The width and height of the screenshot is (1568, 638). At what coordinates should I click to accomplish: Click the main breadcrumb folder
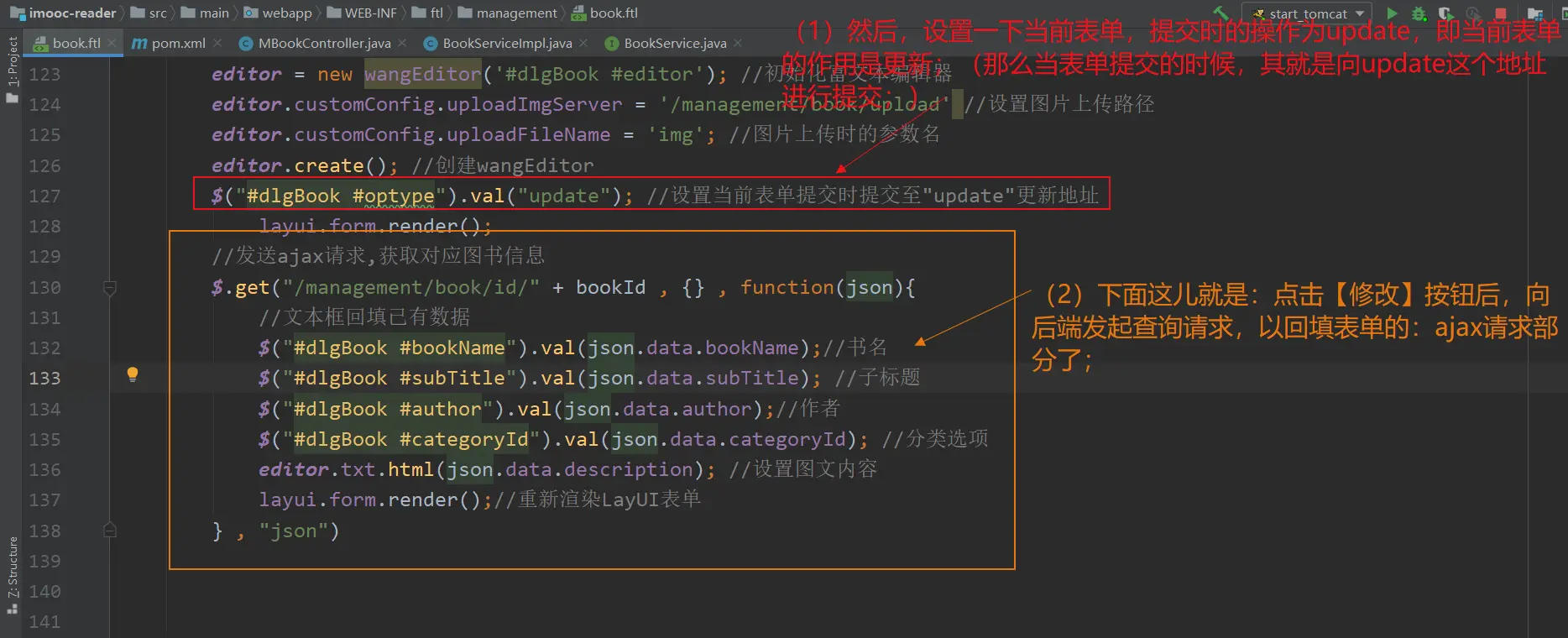205,13
